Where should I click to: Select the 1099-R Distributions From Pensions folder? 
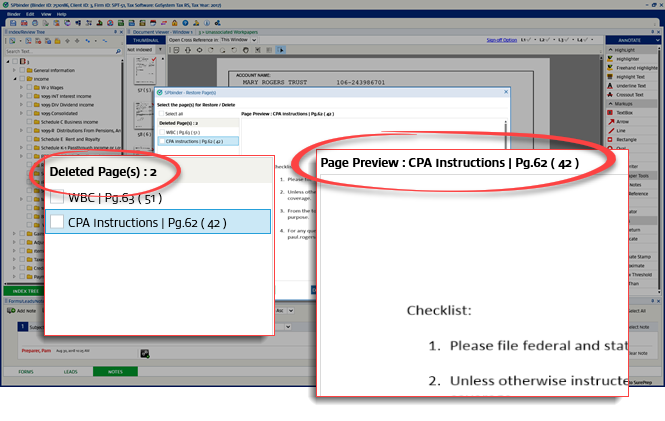tap(81, 131)
